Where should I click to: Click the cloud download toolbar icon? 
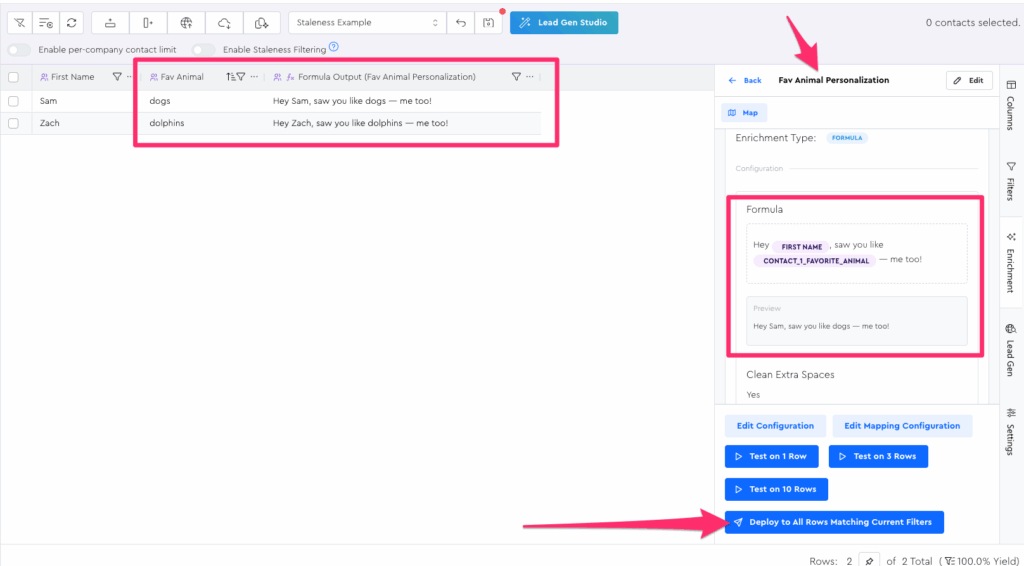tap(224, 22)
